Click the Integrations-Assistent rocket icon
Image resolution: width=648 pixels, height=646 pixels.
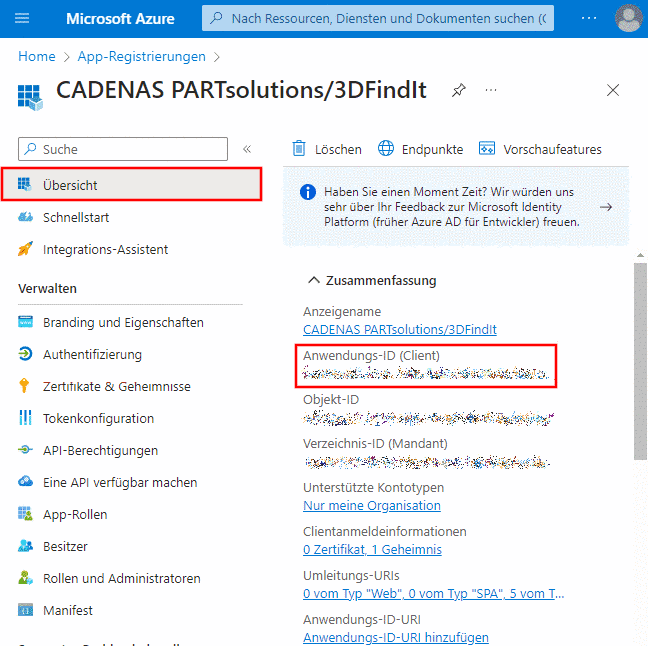click(x=25, y=248)
